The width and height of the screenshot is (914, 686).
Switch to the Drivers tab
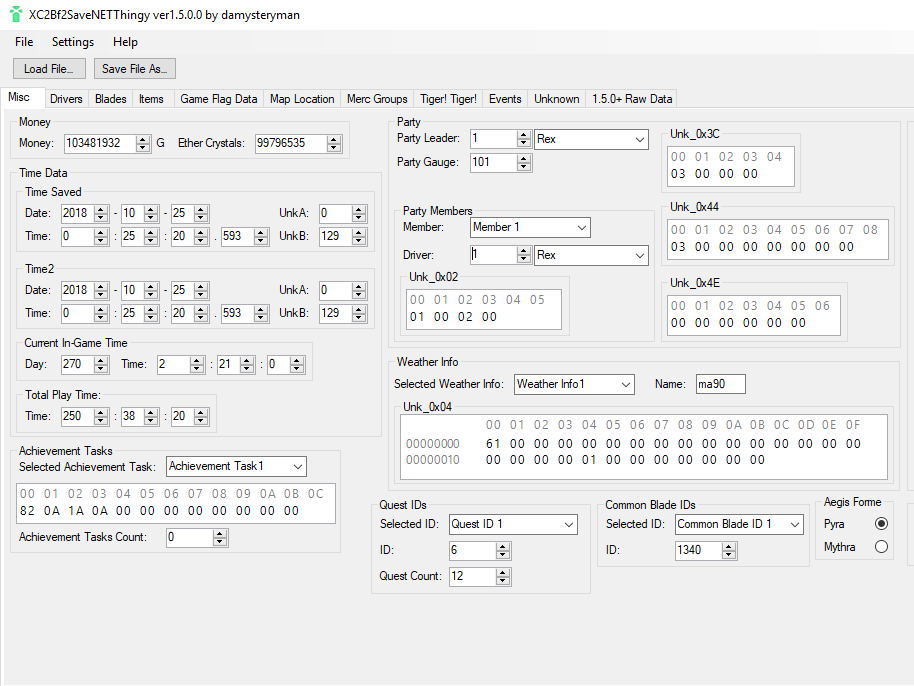66,99
